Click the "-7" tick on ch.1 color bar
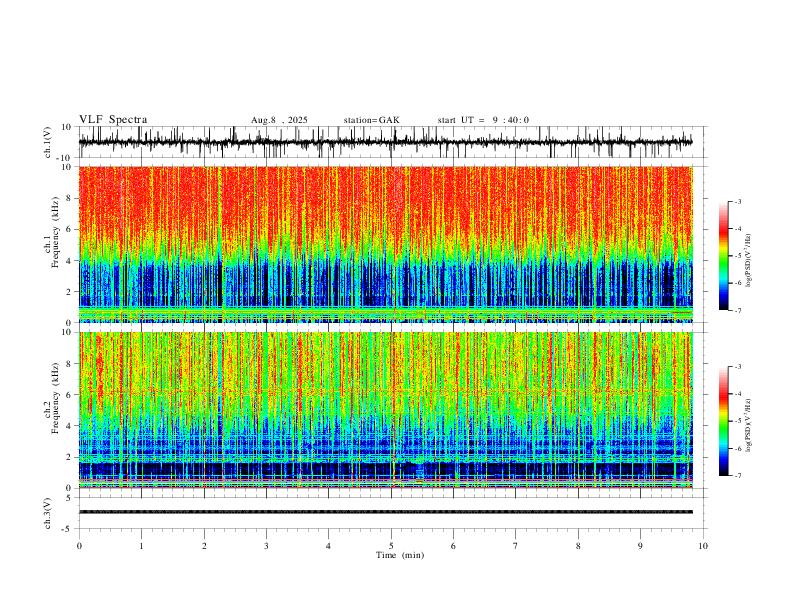Screen dimensions: 792x612 pos(738,311)
